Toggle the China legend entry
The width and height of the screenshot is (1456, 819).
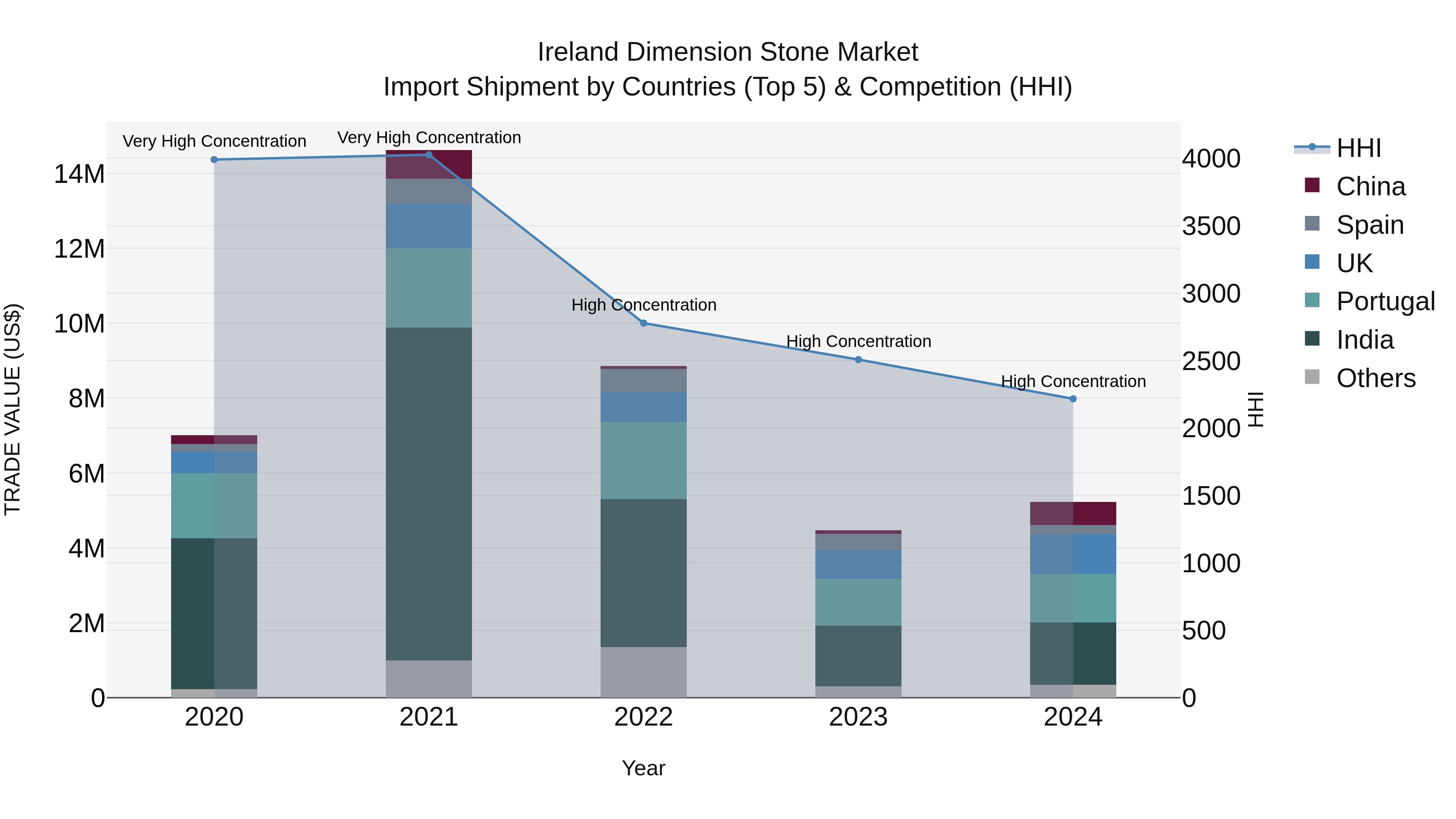tap(1355, 186)
